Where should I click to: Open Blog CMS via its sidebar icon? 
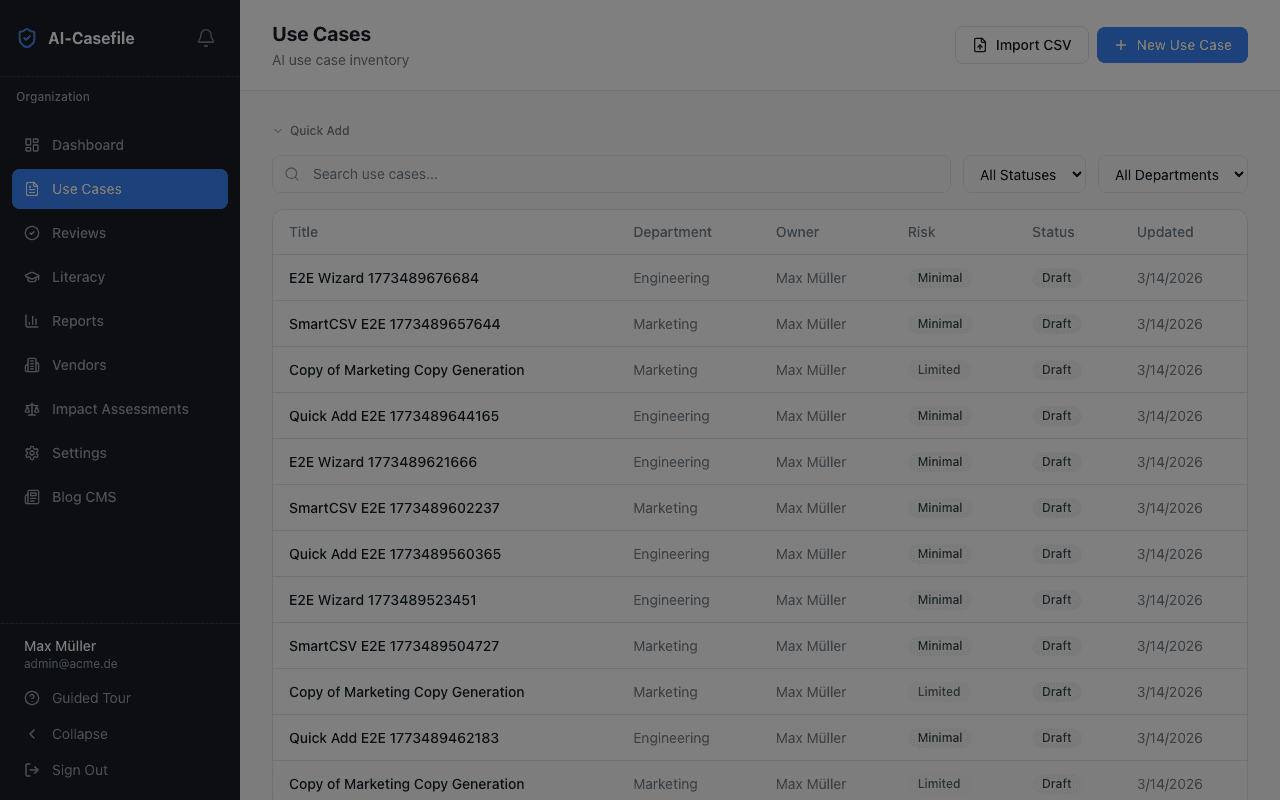31,497
